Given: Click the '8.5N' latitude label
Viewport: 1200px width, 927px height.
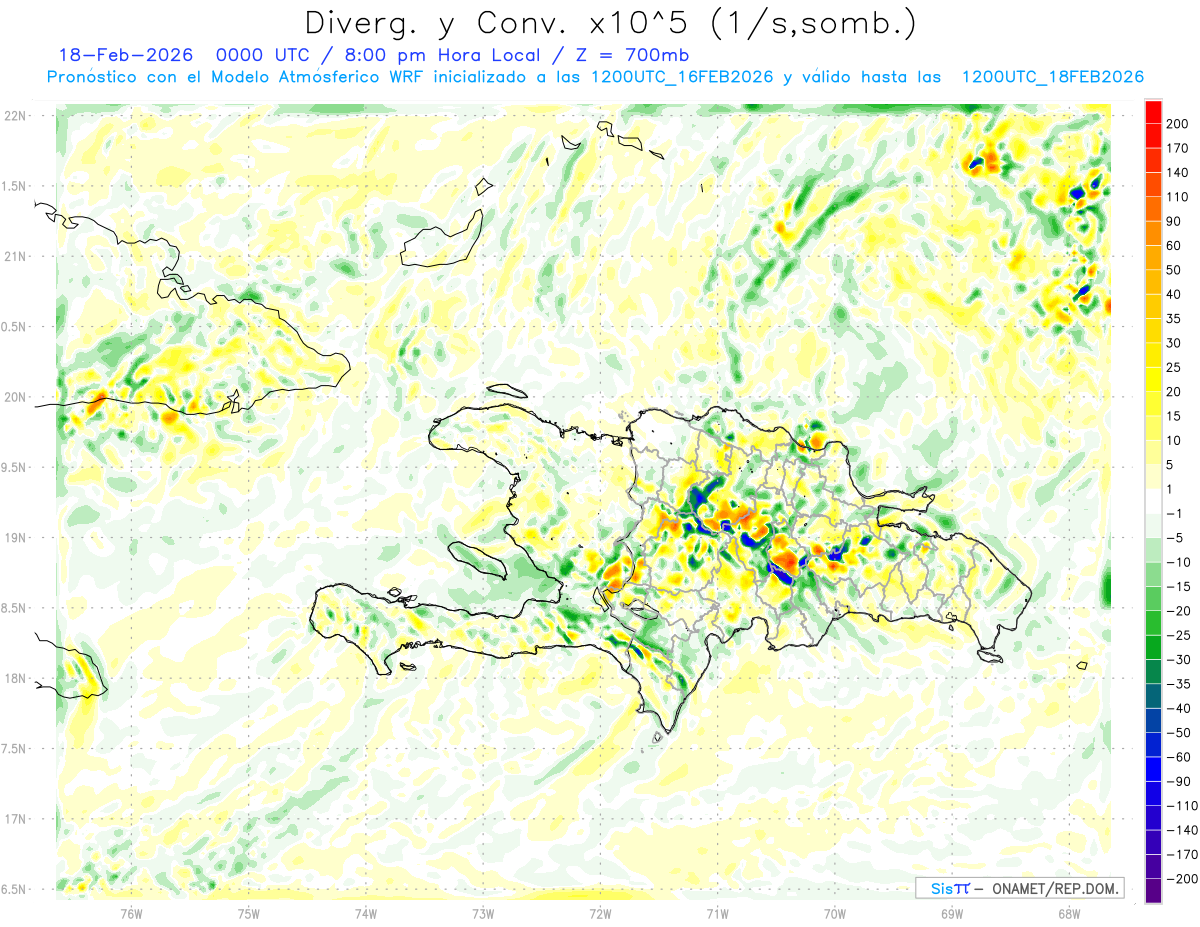Looking at the screenshot, I should pyautogui.click(x=15, y=608).
